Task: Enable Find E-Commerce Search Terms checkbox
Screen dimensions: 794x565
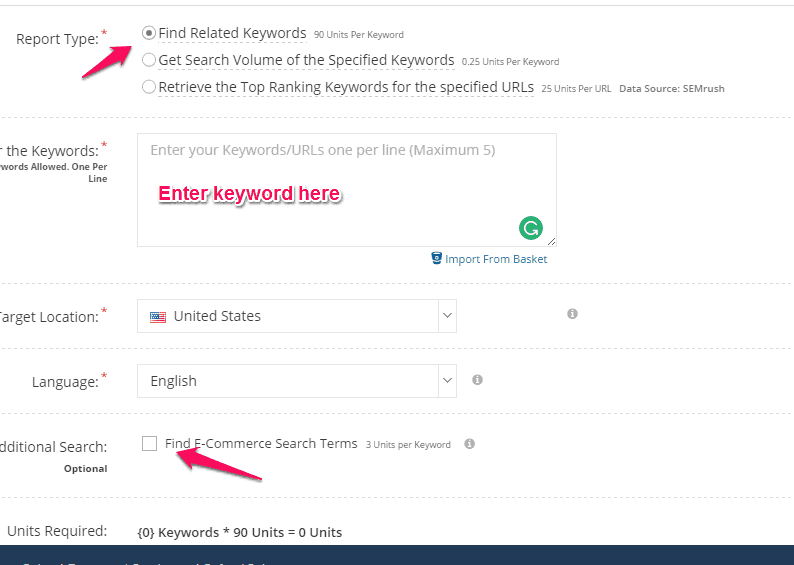Action: click(x=149, y=443)
